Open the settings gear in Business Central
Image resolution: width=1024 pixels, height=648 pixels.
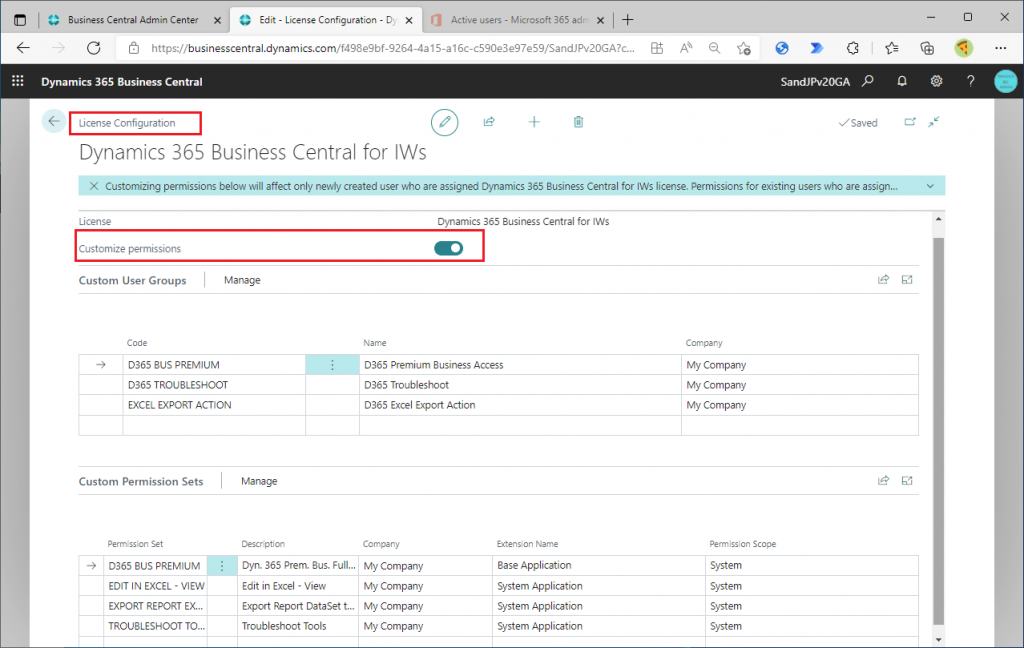pyautogui.click(x=936, y=81)
